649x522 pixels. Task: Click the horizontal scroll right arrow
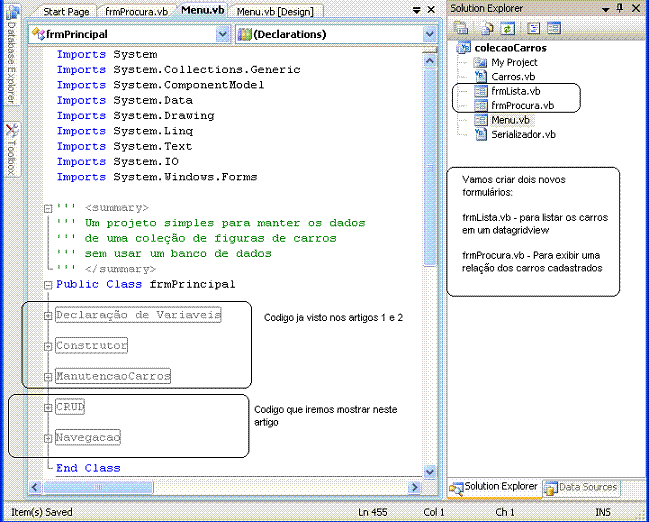(414, 487)
